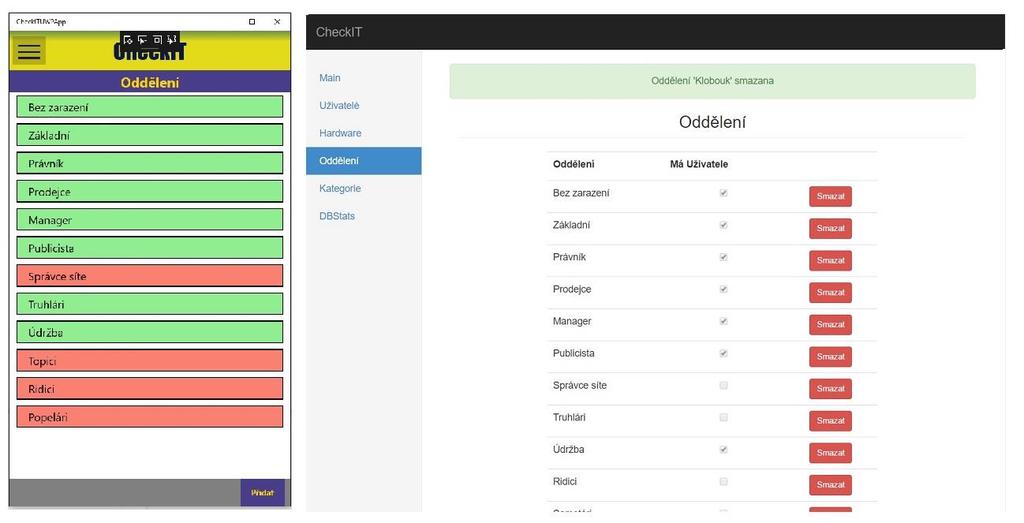Click the Oddělení column header in table
The image size is (1024, 523).
pos(573,164)
